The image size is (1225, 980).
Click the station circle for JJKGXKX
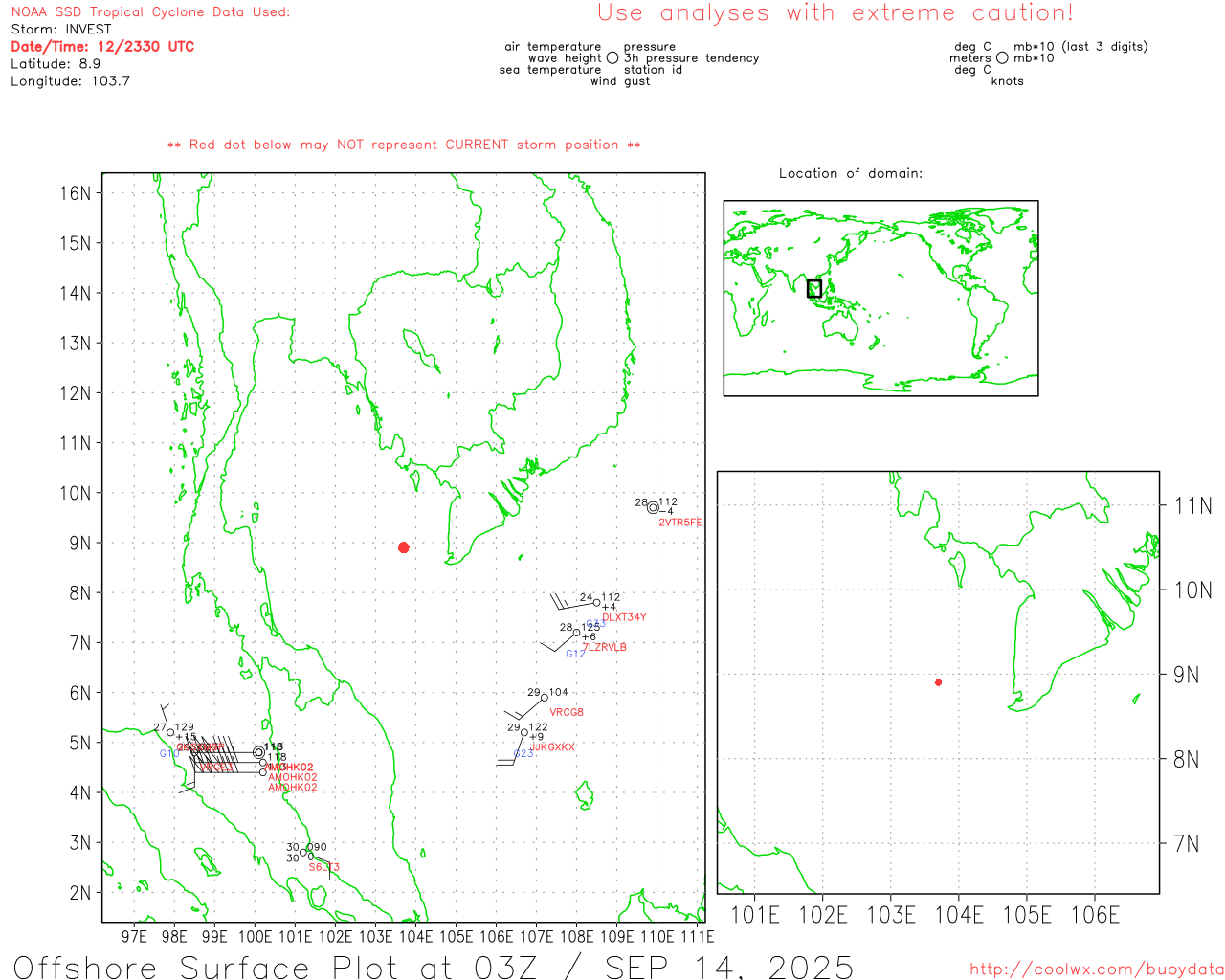(x=524, y=733)
